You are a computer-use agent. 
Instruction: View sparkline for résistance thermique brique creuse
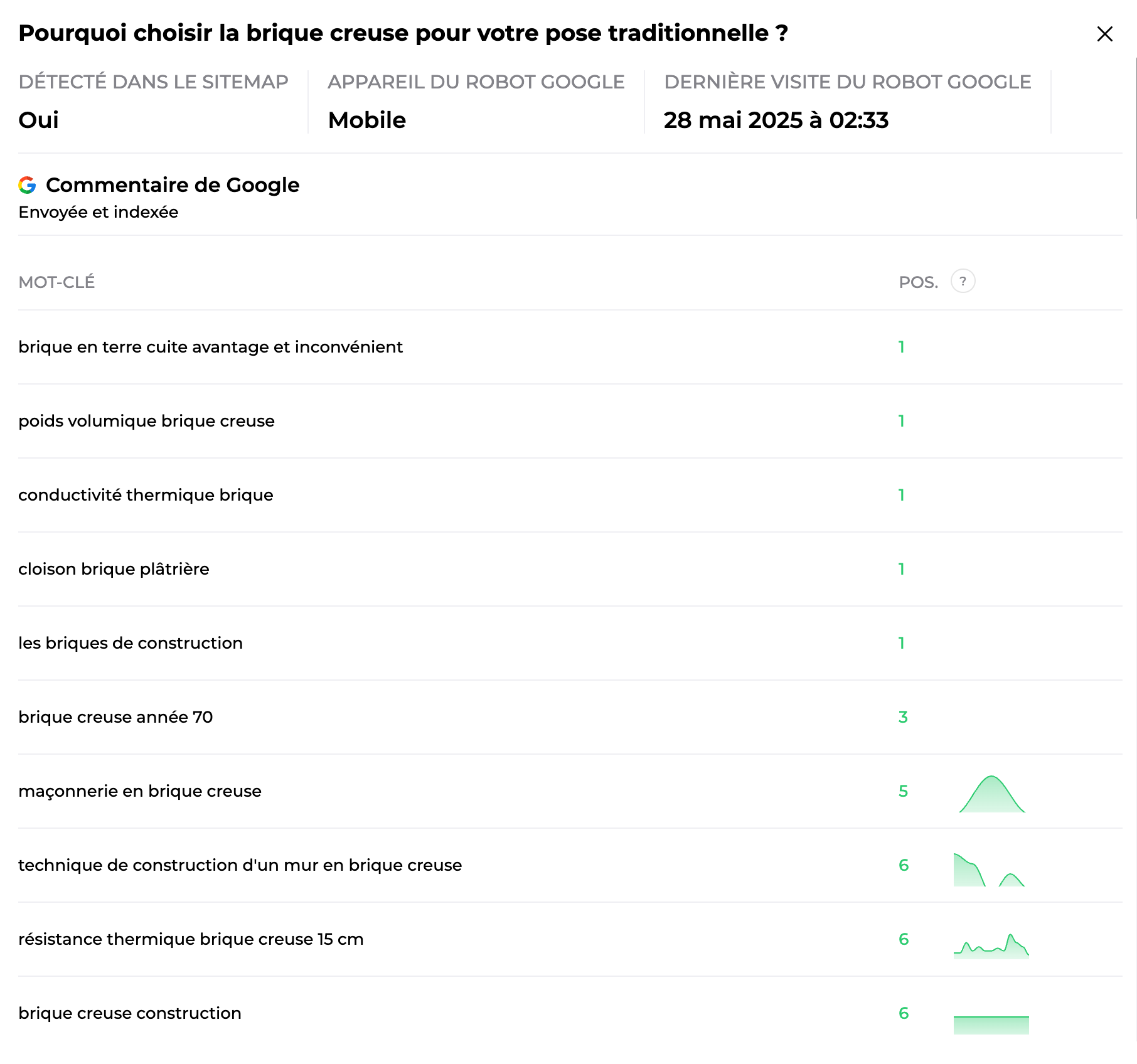991,945
